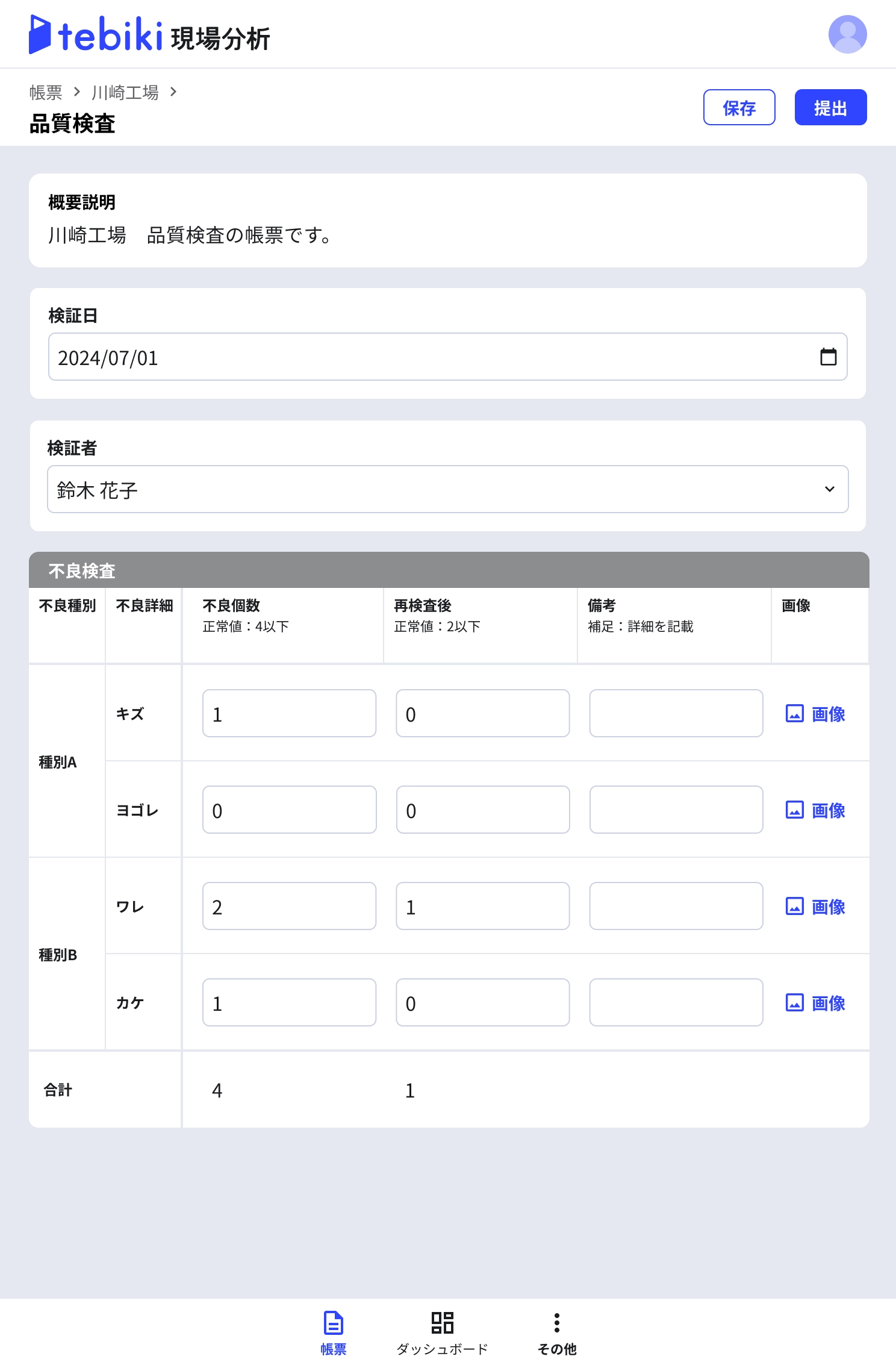The image size is (896, 1365).
Task: Select the 帳票 tab in bottom navigation
Action: point(334,1332)
